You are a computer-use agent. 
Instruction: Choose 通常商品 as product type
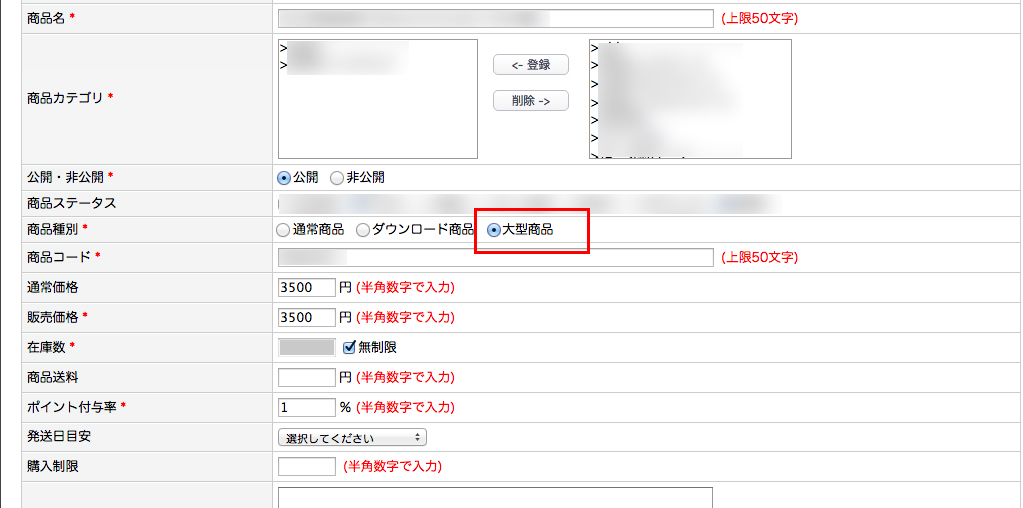point(284,230)
